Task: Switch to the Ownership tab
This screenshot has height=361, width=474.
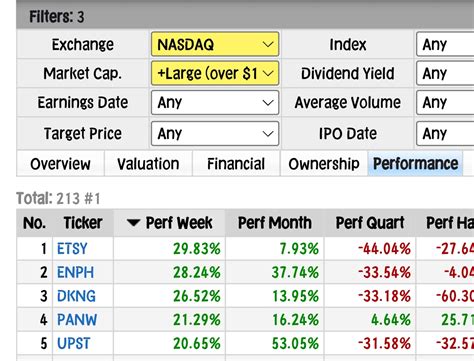Action: point(324,164)
